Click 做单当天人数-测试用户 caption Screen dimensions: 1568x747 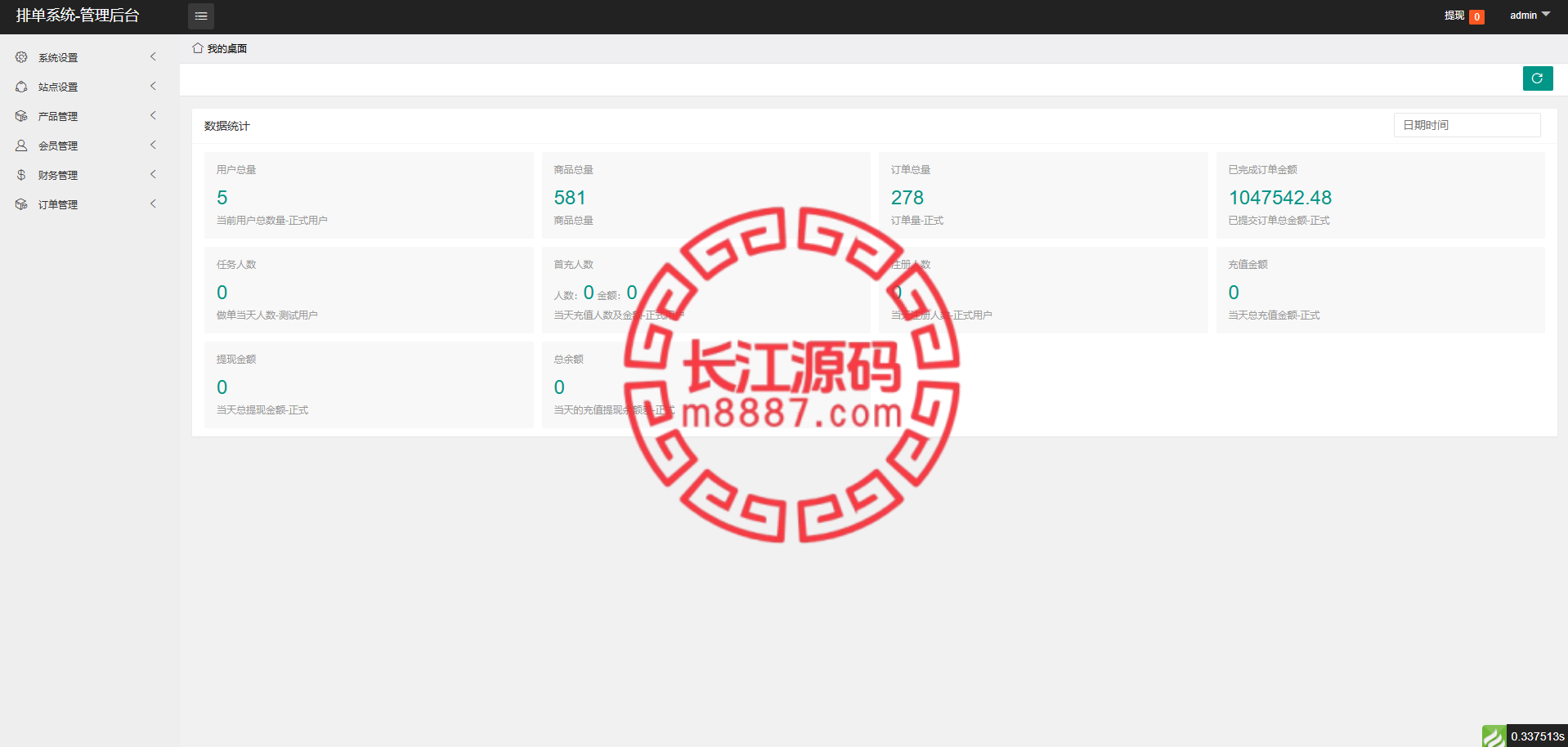tap(267, 315)
